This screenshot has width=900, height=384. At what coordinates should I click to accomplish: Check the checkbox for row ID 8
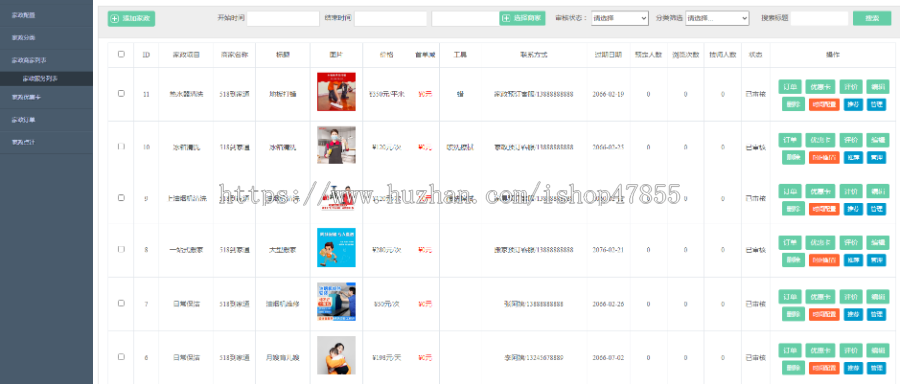click(121, 250)
